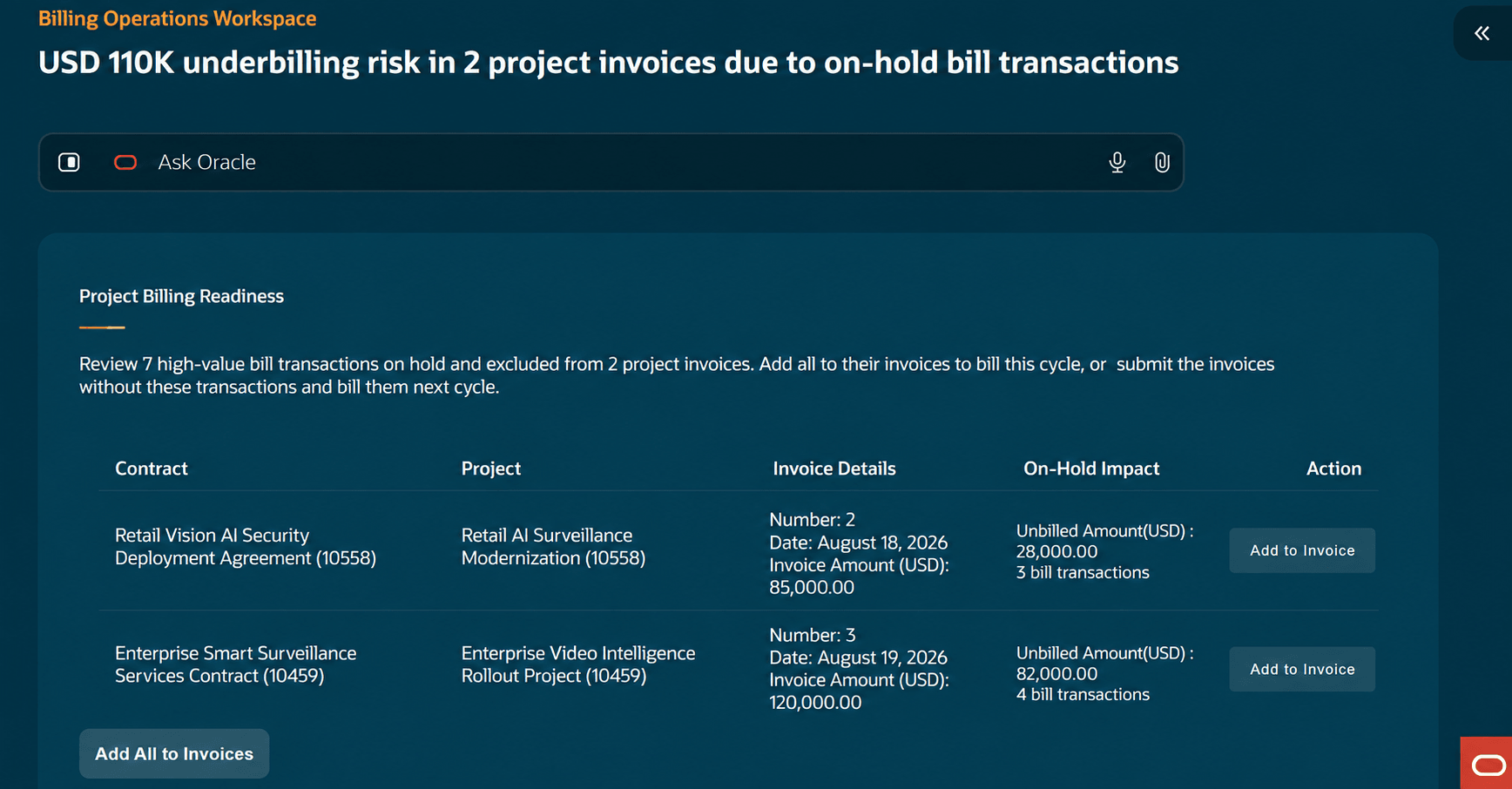
Task: Click the Invoice Details column header
Action: 834,469
